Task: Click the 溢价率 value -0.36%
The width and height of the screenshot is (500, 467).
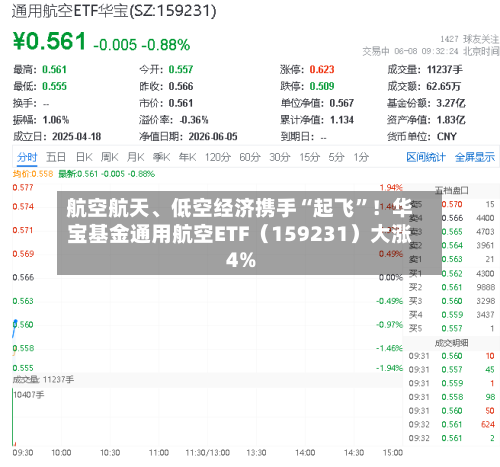Action: click(194, 120)
